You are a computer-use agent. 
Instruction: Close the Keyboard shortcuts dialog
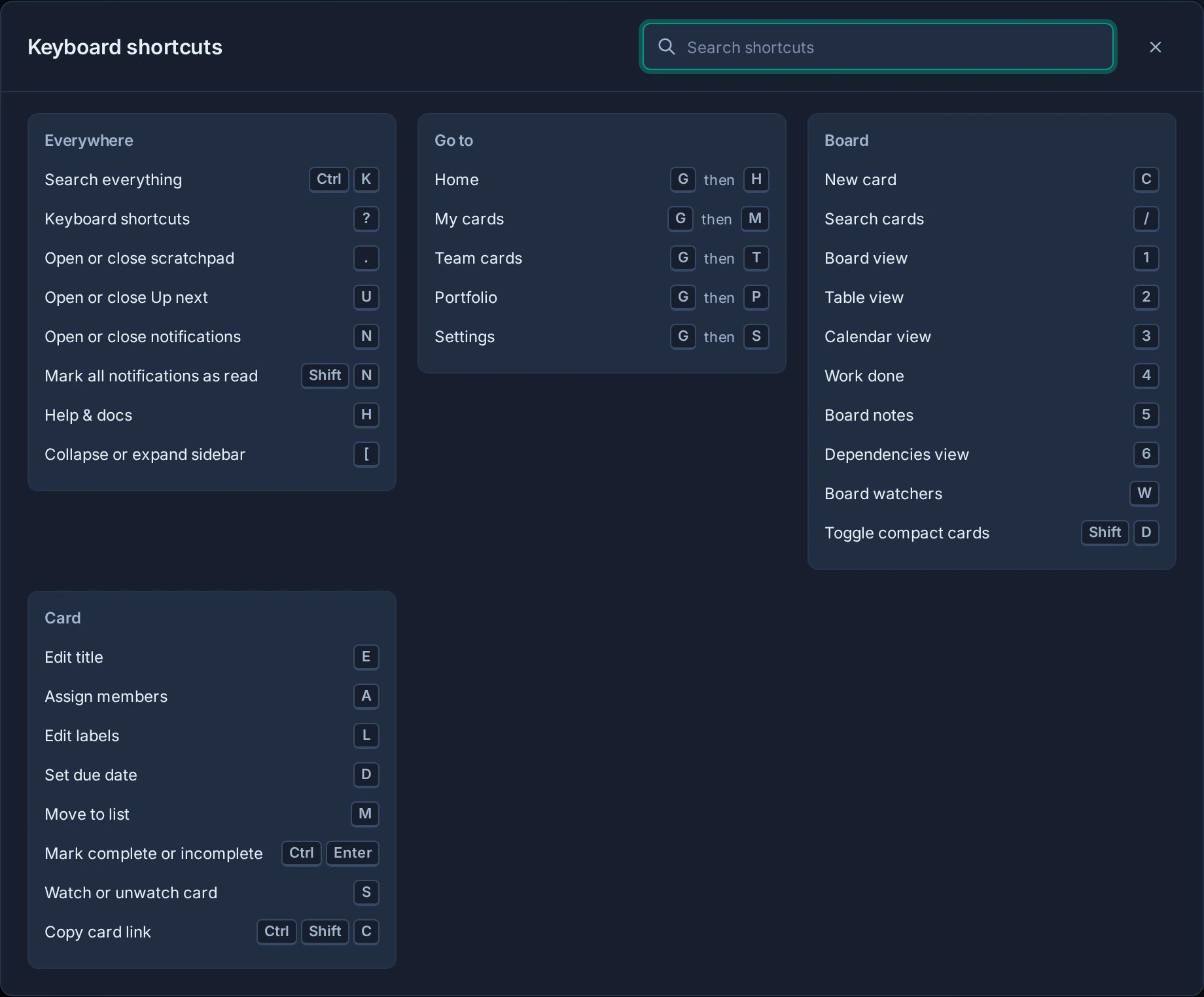[1155, 47]
